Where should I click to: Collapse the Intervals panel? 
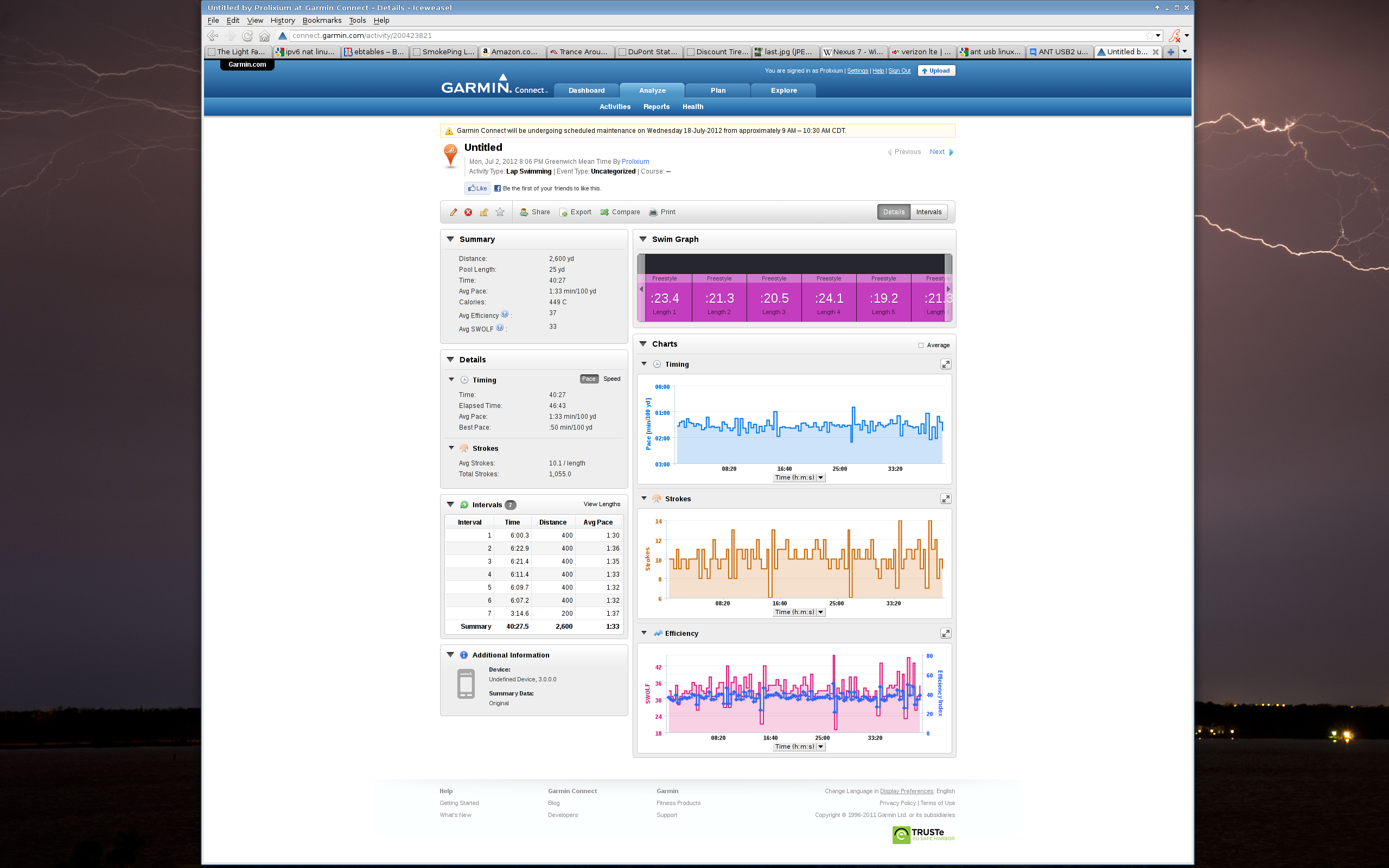pyautogui.click(x=450, y=505)
